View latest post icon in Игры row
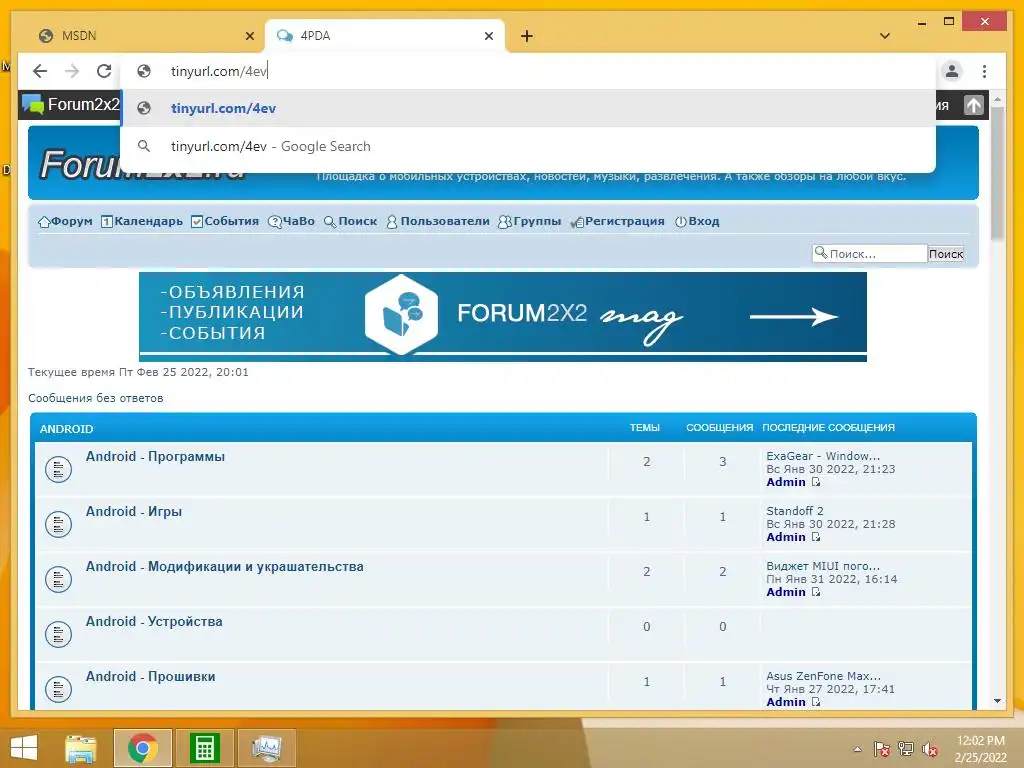The height and width of the screenshot is (768, 1024). (816, 537)
